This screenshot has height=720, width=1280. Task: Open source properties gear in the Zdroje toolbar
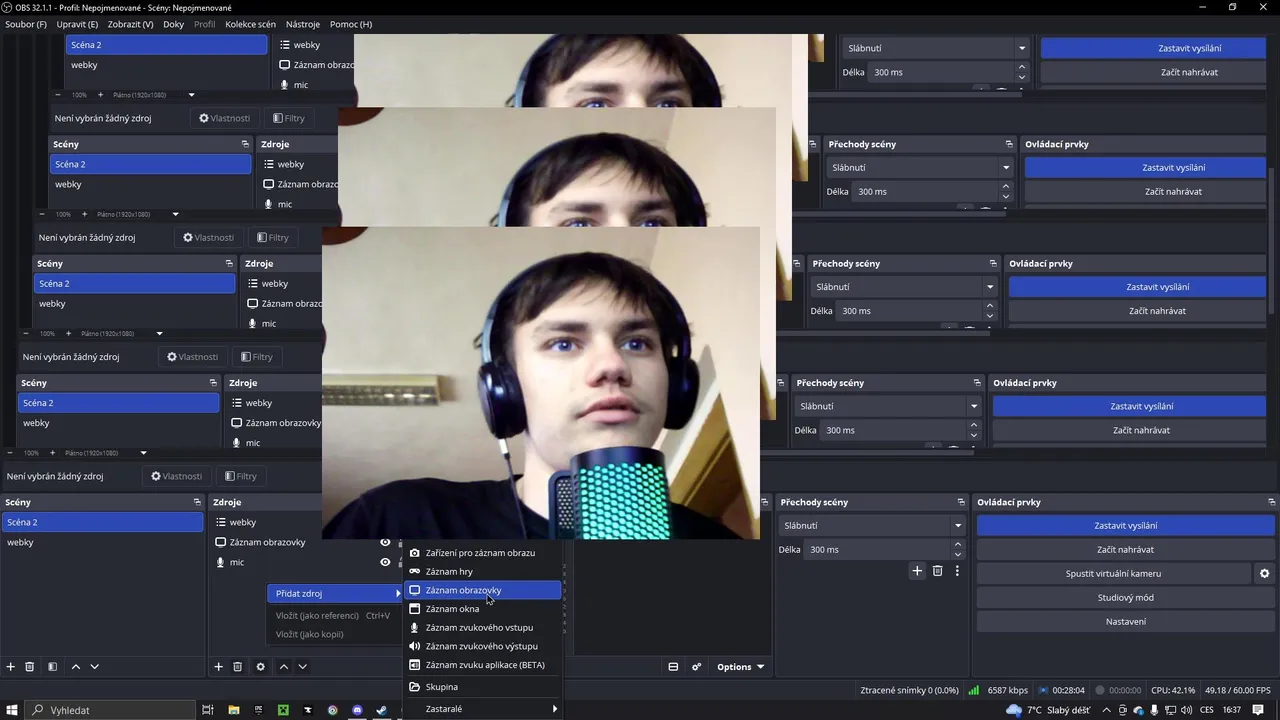(260, 667)
